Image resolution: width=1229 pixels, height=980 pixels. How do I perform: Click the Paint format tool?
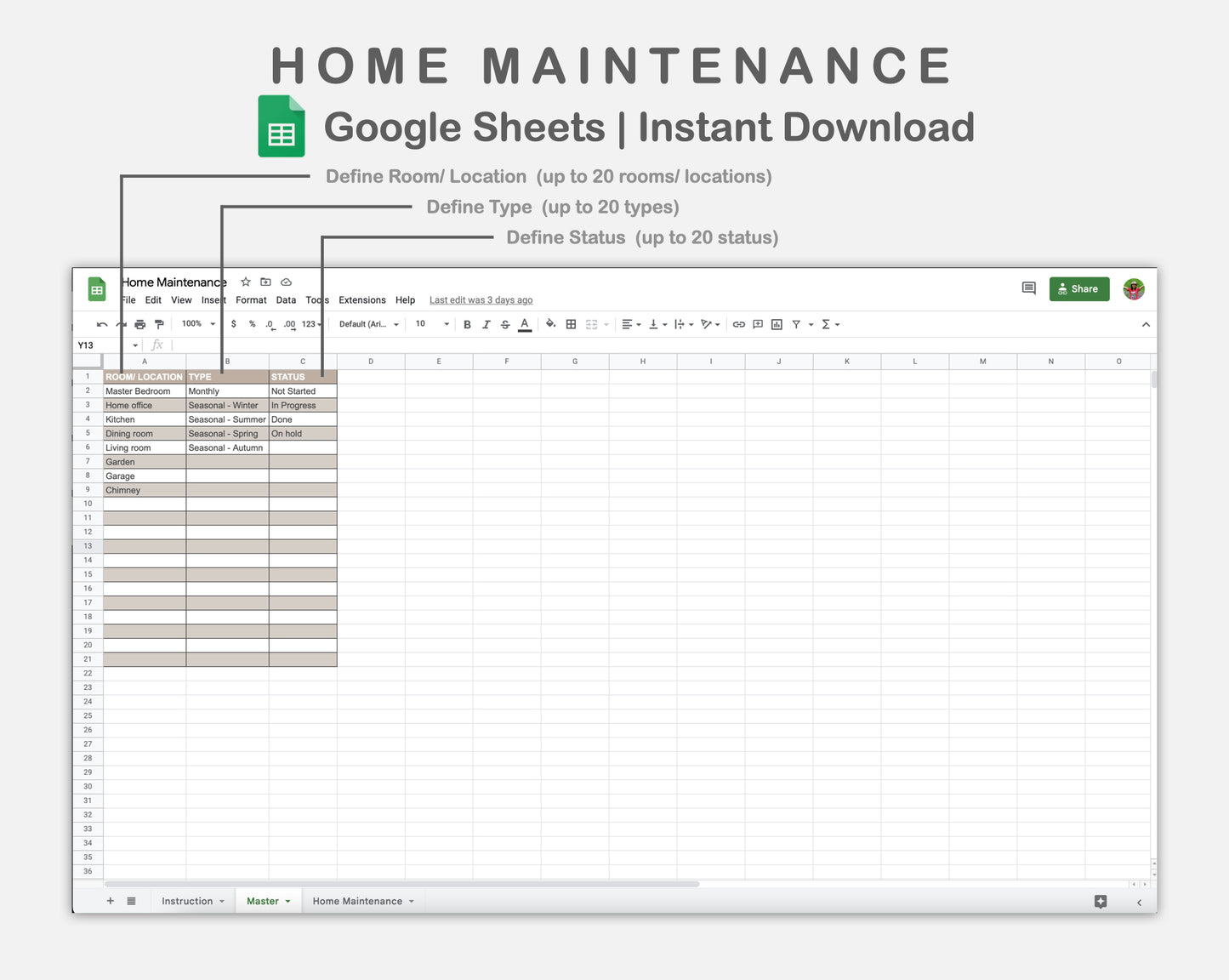pyautogui.click(x=159, y=324)
